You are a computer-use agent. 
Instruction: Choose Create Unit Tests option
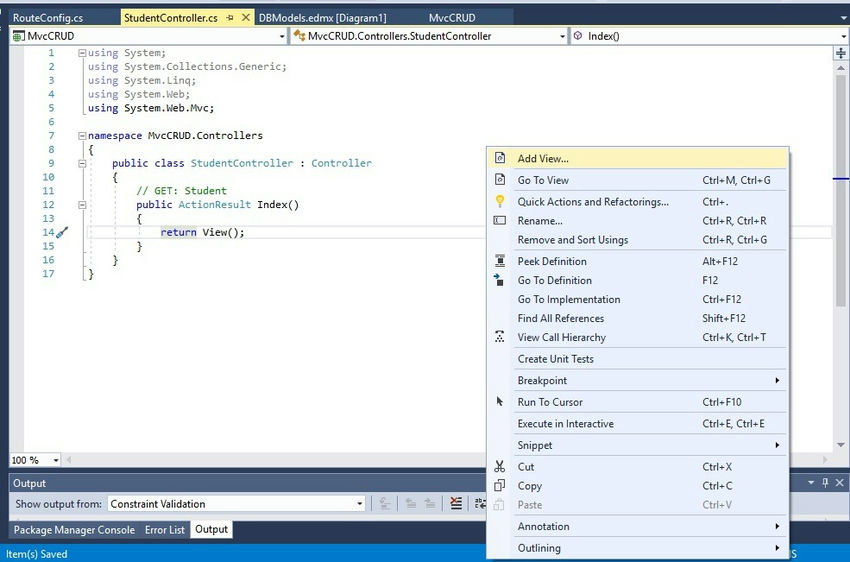[x=555, y=359]
